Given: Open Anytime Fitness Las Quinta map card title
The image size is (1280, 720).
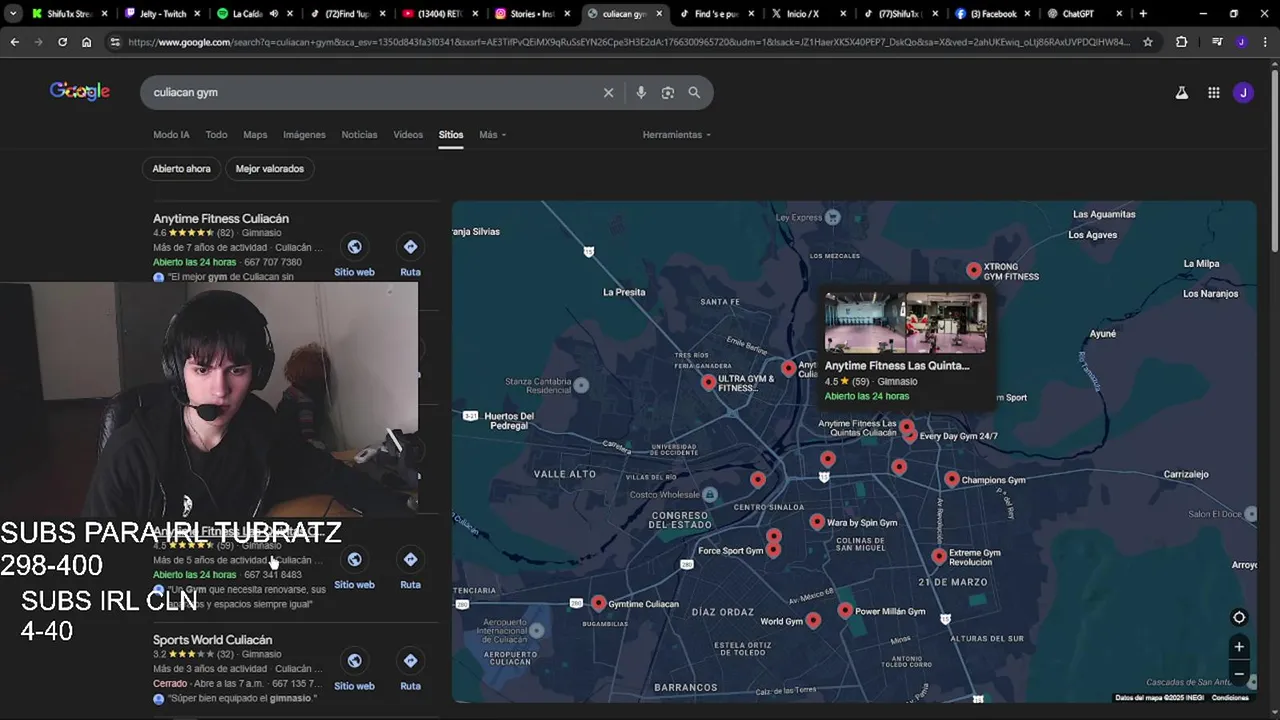Looking at the screenshot, I should 896,366.
